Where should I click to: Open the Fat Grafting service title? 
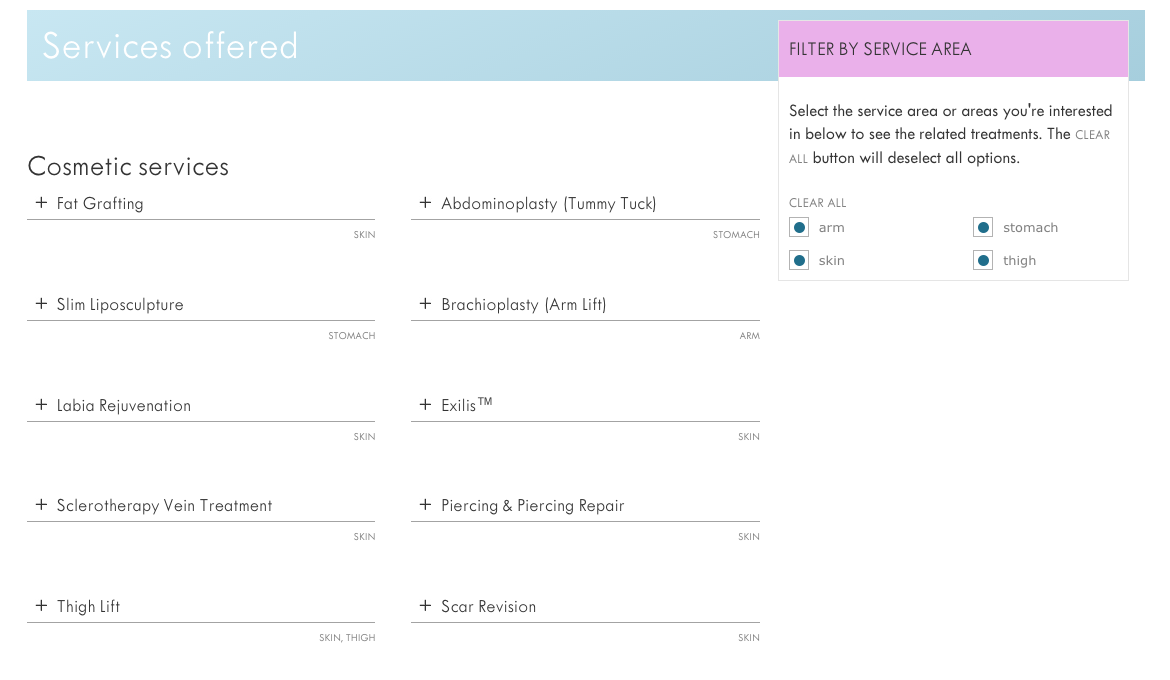tap(100, 204)
